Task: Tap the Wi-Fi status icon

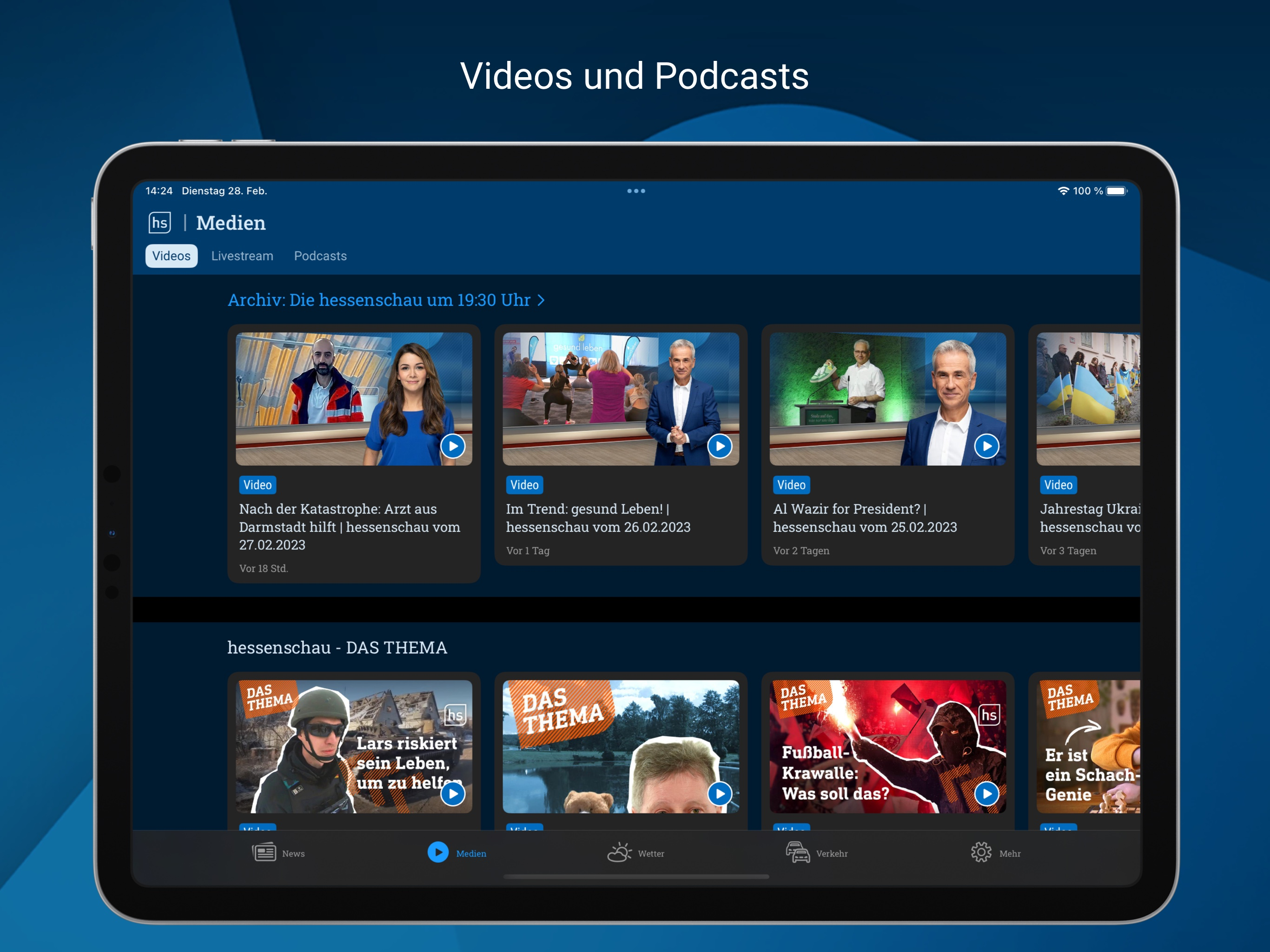Action: (x=1063, y=191)
